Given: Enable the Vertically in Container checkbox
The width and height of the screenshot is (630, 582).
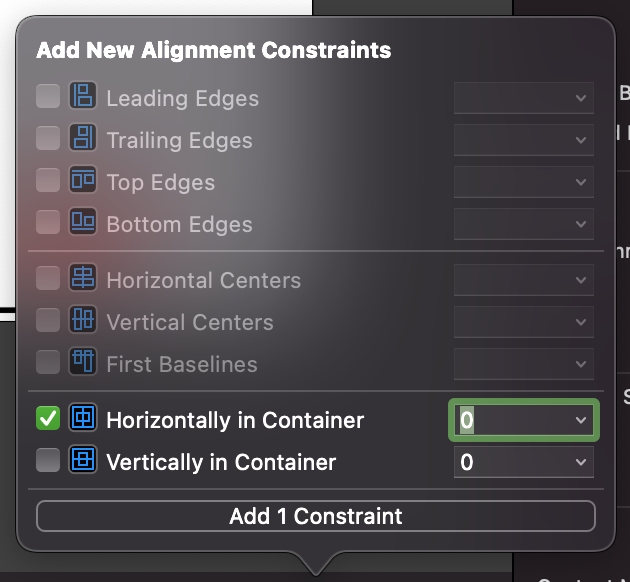Looking at the screenshot, I should pyautogui.click(x=48, y=461).
